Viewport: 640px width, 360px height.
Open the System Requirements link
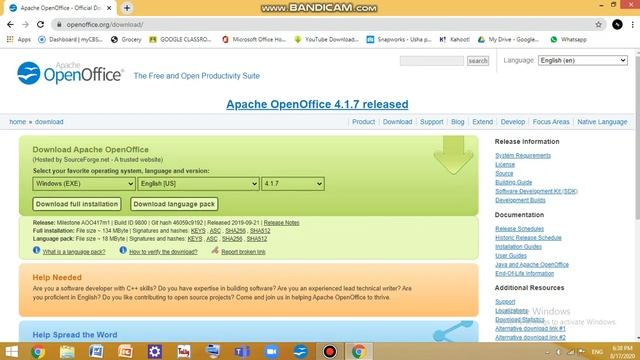(523, 156)
